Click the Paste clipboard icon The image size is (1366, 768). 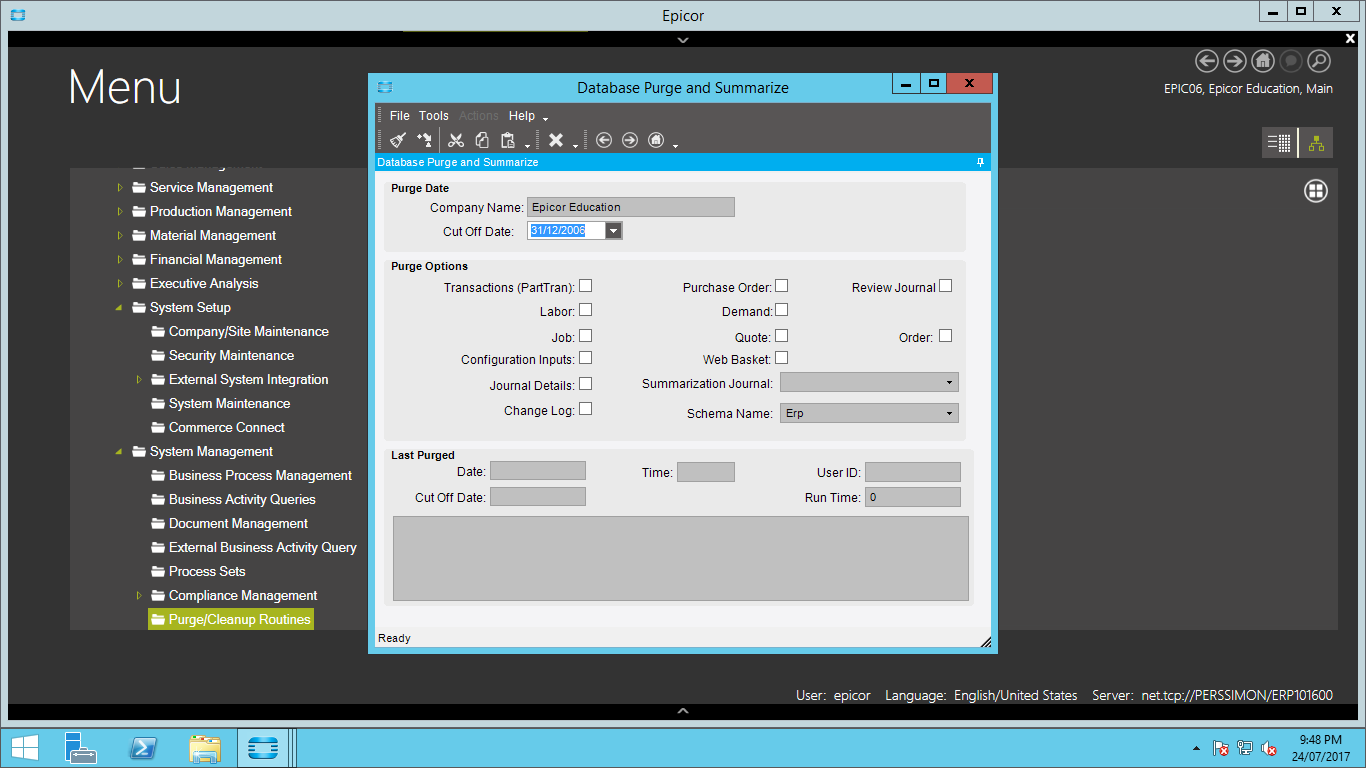coord(508,140)
